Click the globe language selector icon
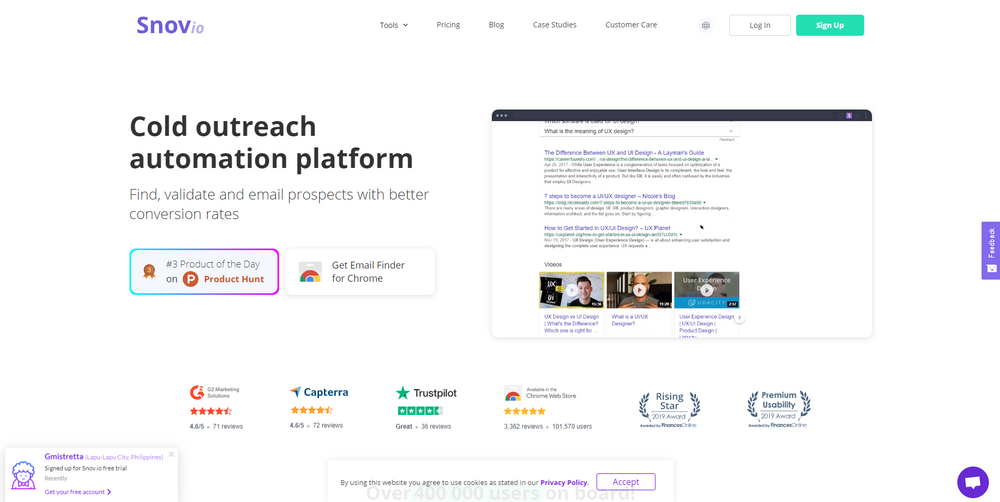Screen dimensions: 1000x502 coord(705,26)
